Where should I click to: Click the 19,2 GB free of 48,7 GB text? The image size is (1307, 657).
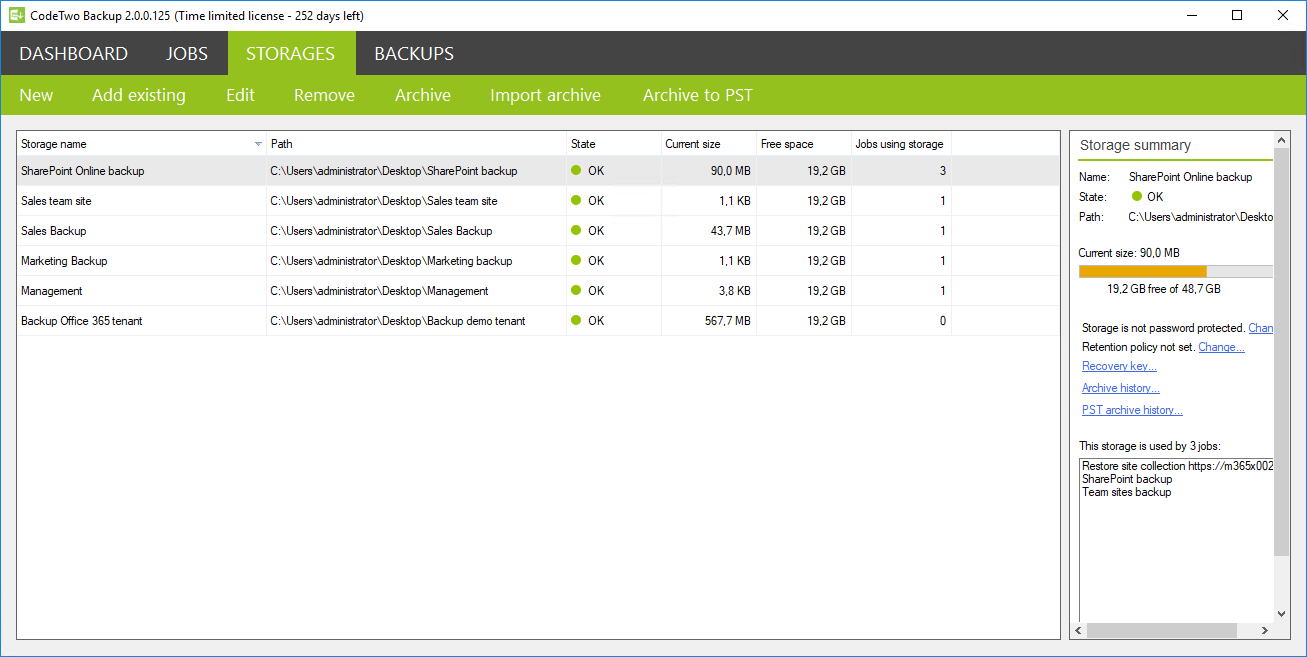pos(1164,289)
